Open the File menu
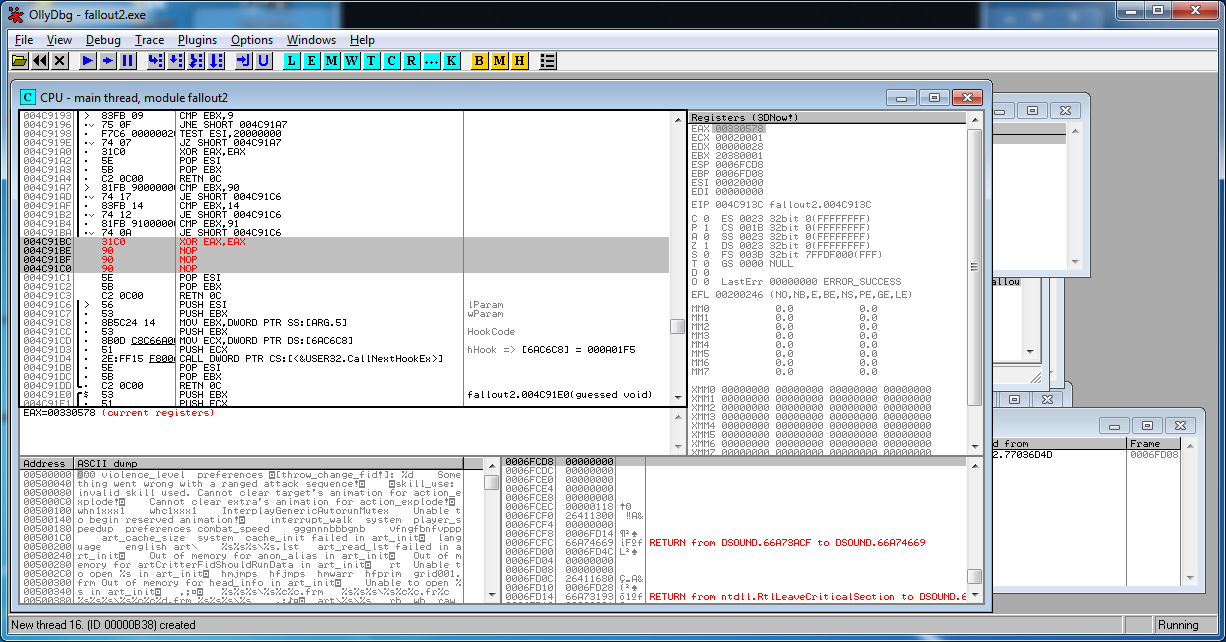 point(24,40)
